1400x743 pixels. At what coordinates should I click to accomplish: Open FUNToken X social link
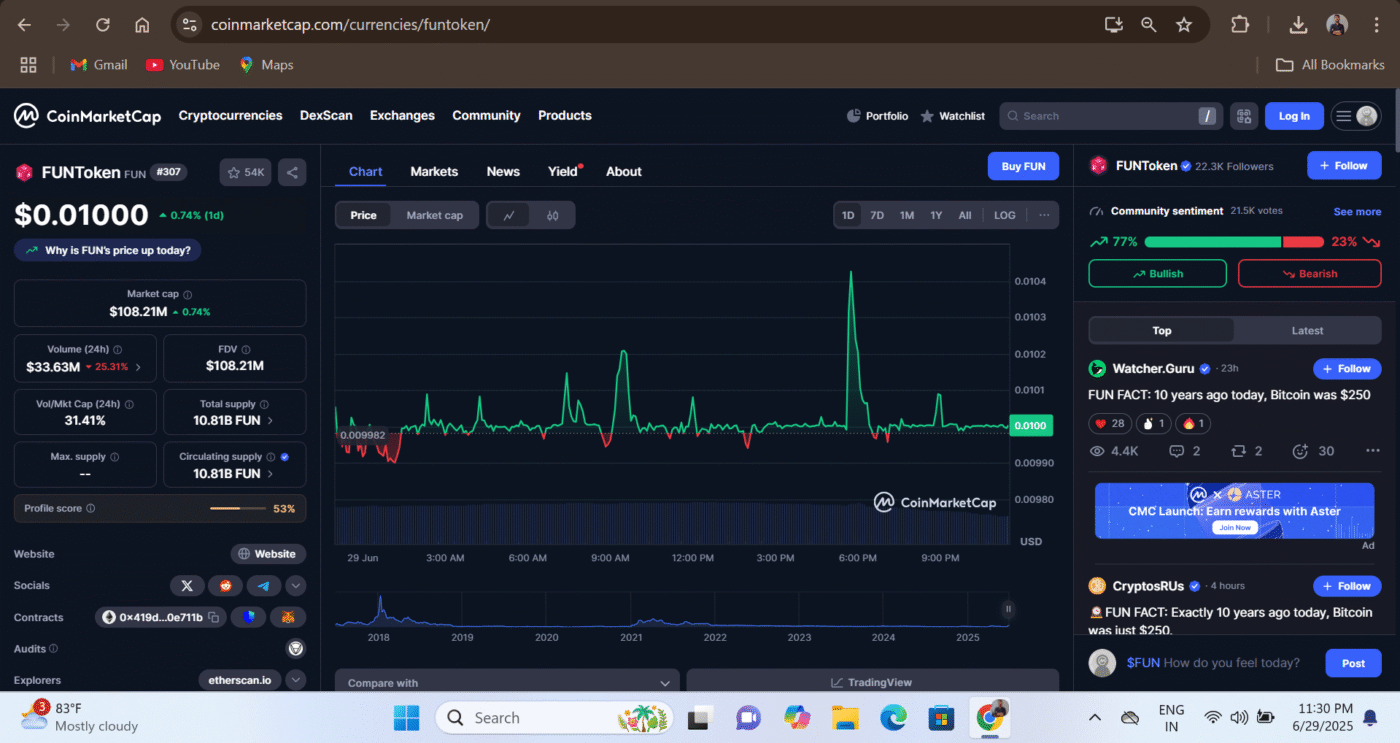coord(187,586)
